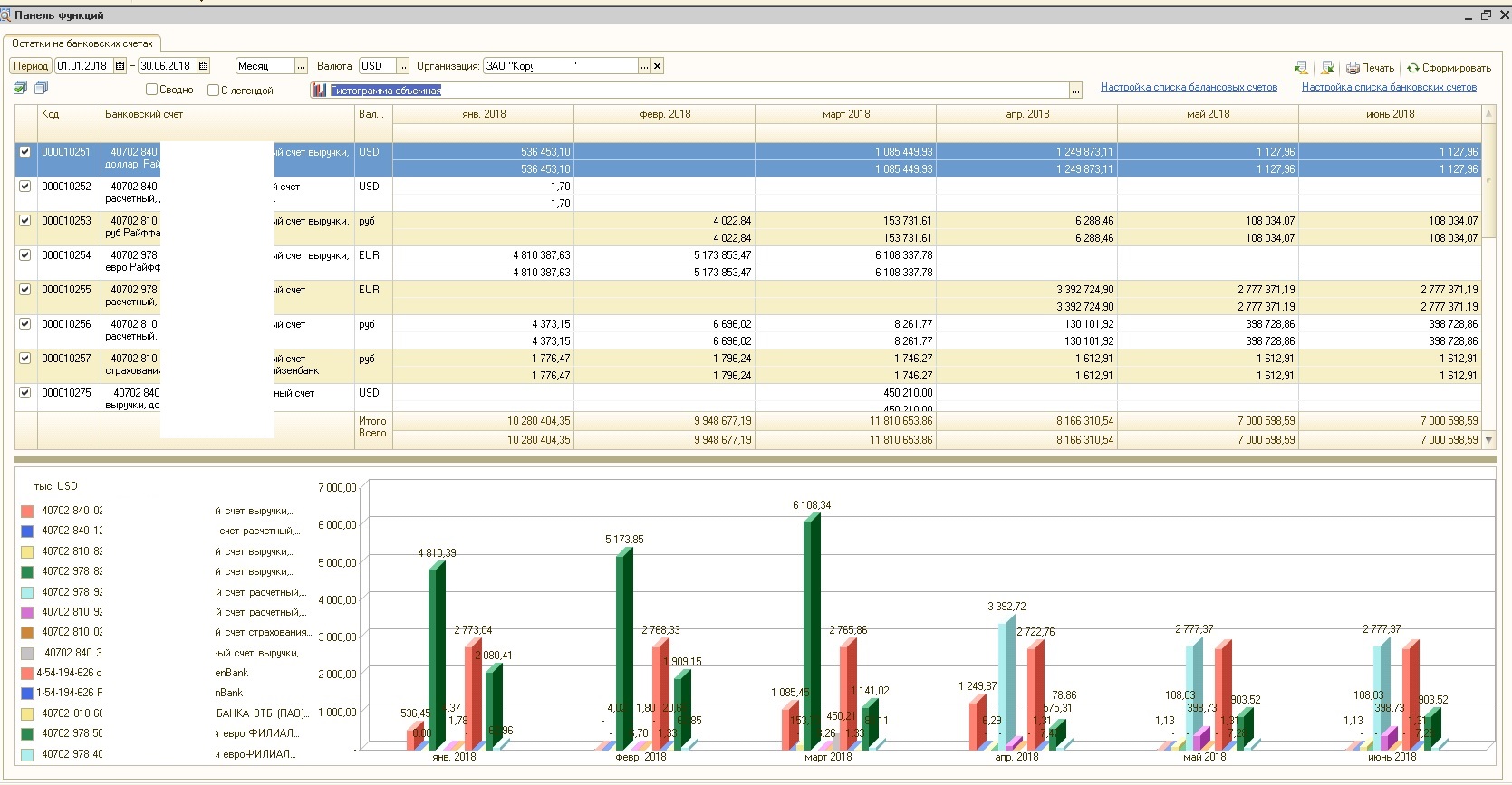Click the февр. 2018 column header
This screenshot has height=785, width=1512.
665,114
